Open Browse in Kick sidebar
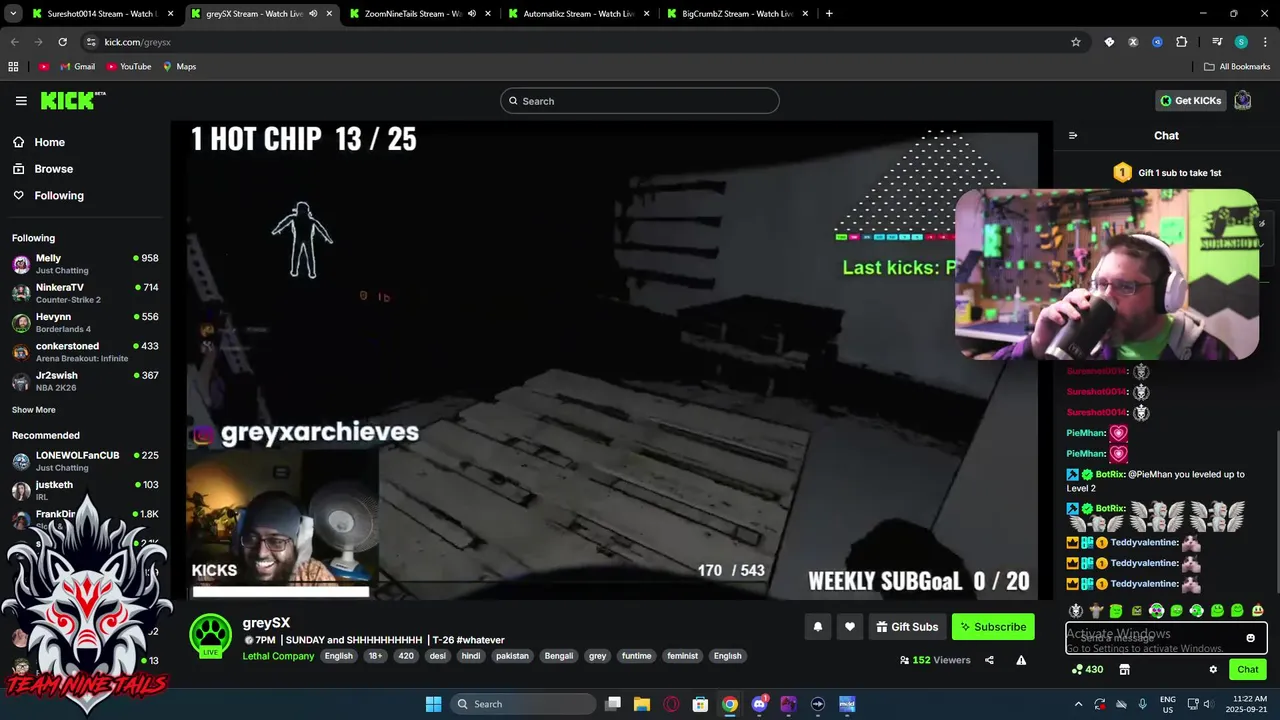This screenshot has width=1280, height=720. pyautogui.click(x=53, y=169)
